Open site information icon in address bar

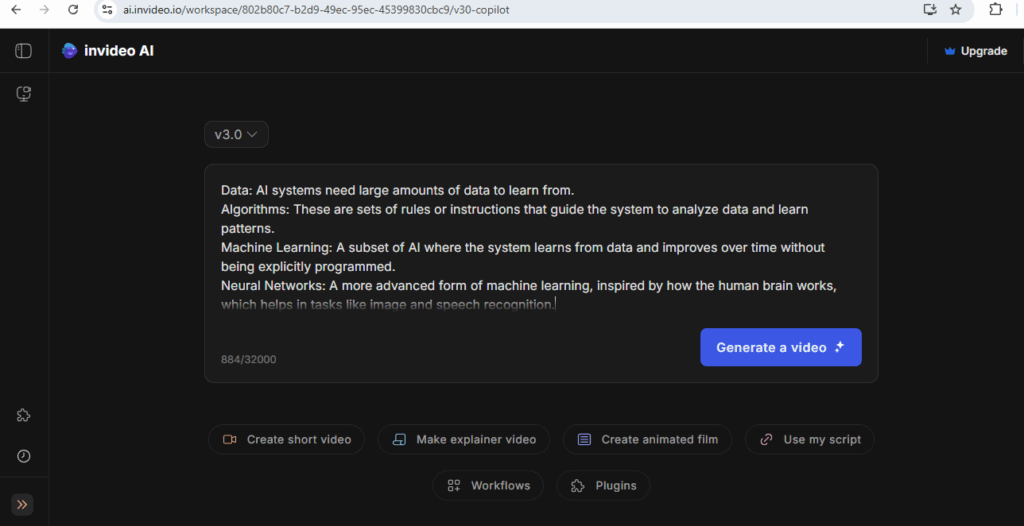tap(108, 10)
